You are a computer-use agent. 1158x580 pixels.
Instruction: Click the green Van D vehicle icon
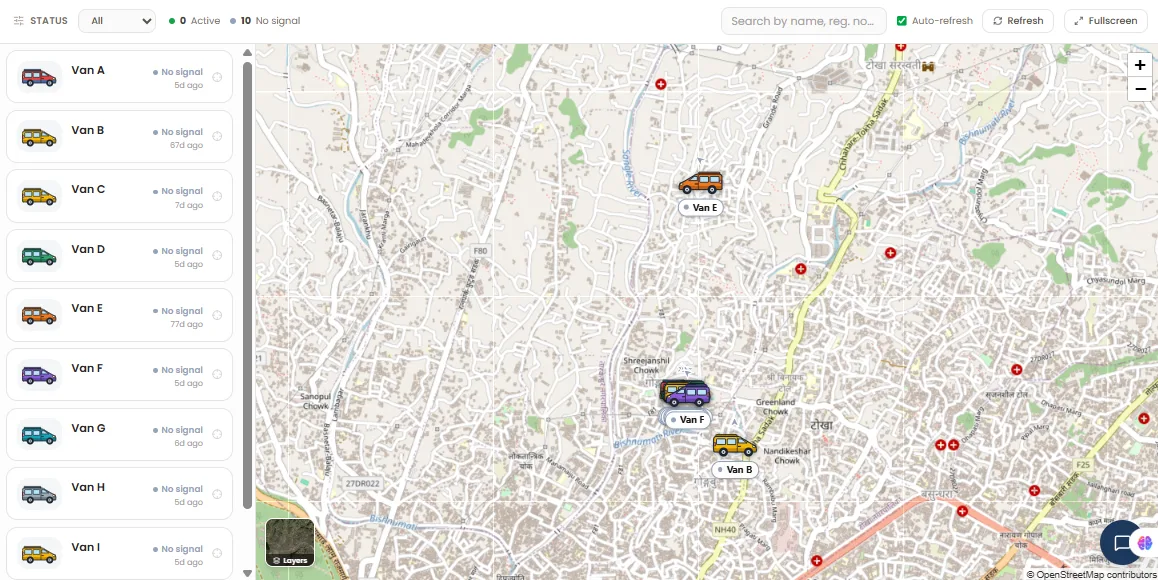pos(39,256)
